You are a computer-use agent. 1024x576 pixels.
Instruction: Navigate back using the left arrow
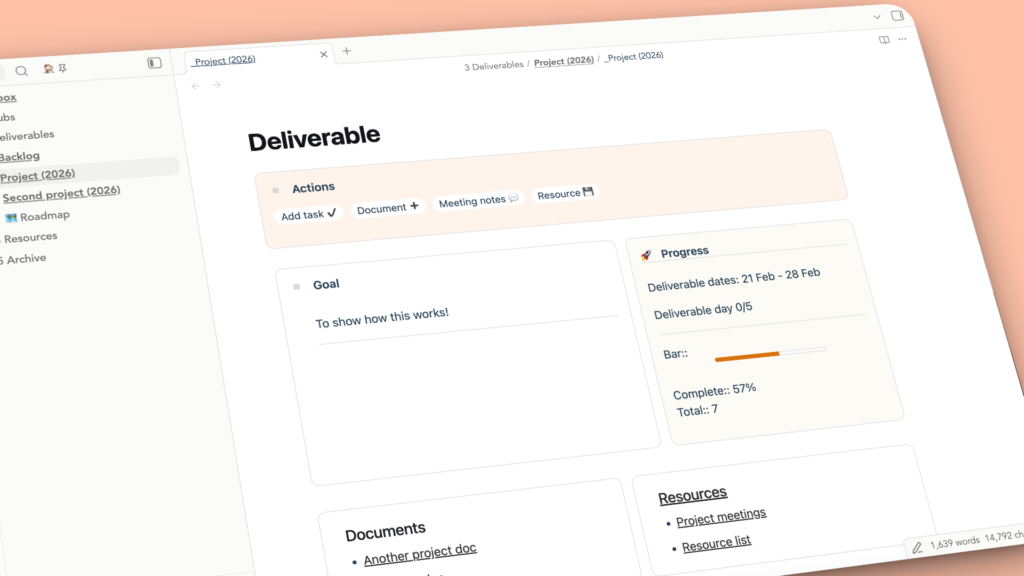click(x=196, y=87)
